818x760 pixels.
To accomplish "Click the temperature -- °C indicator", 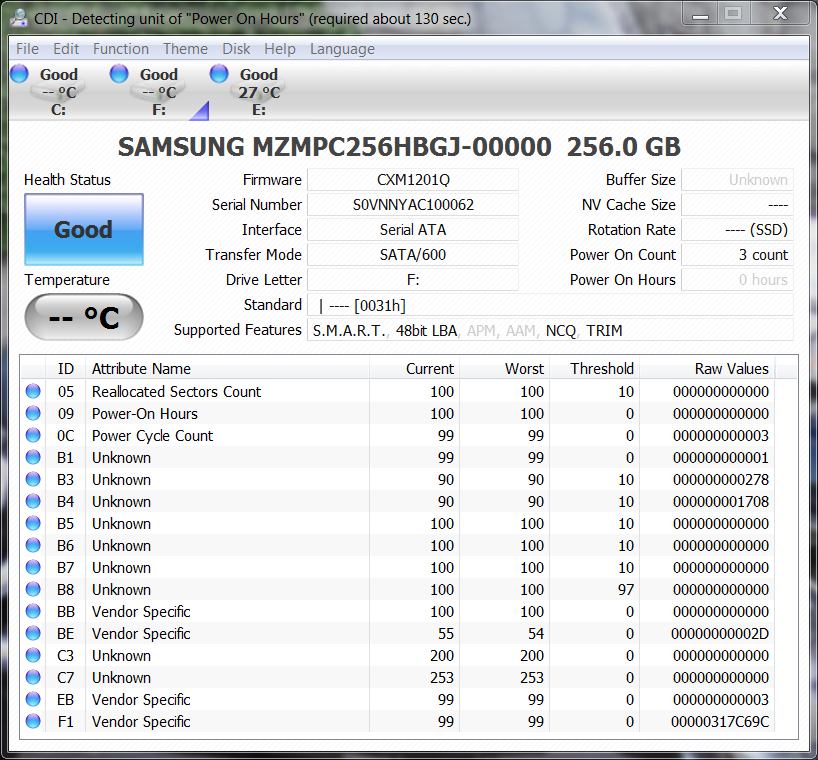I will (84, 317).
